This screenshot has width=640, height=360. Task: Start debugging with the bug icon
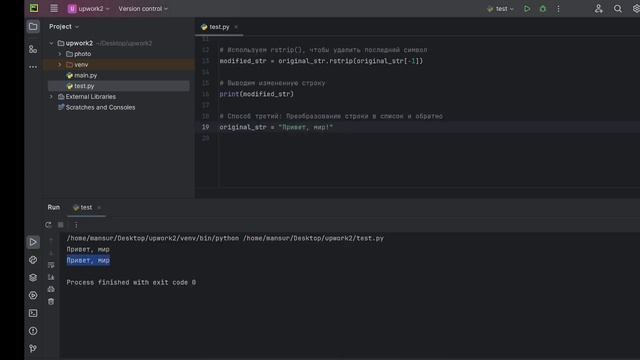pos(542,9)
